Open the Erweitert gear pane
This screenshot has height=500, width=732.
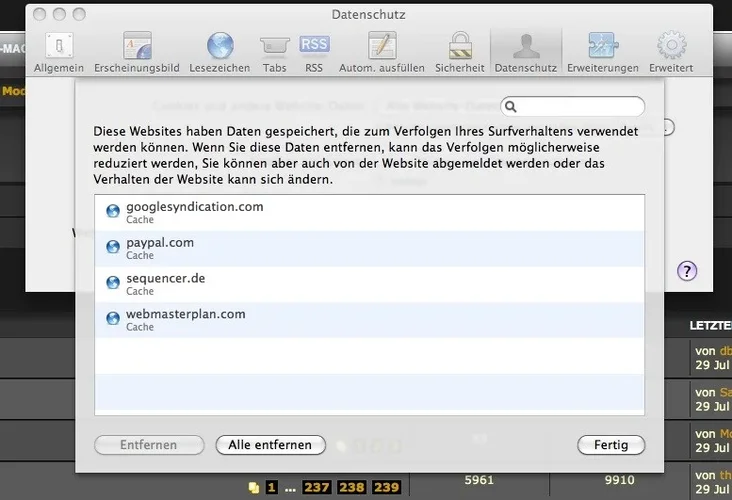[x=671, y=52]
